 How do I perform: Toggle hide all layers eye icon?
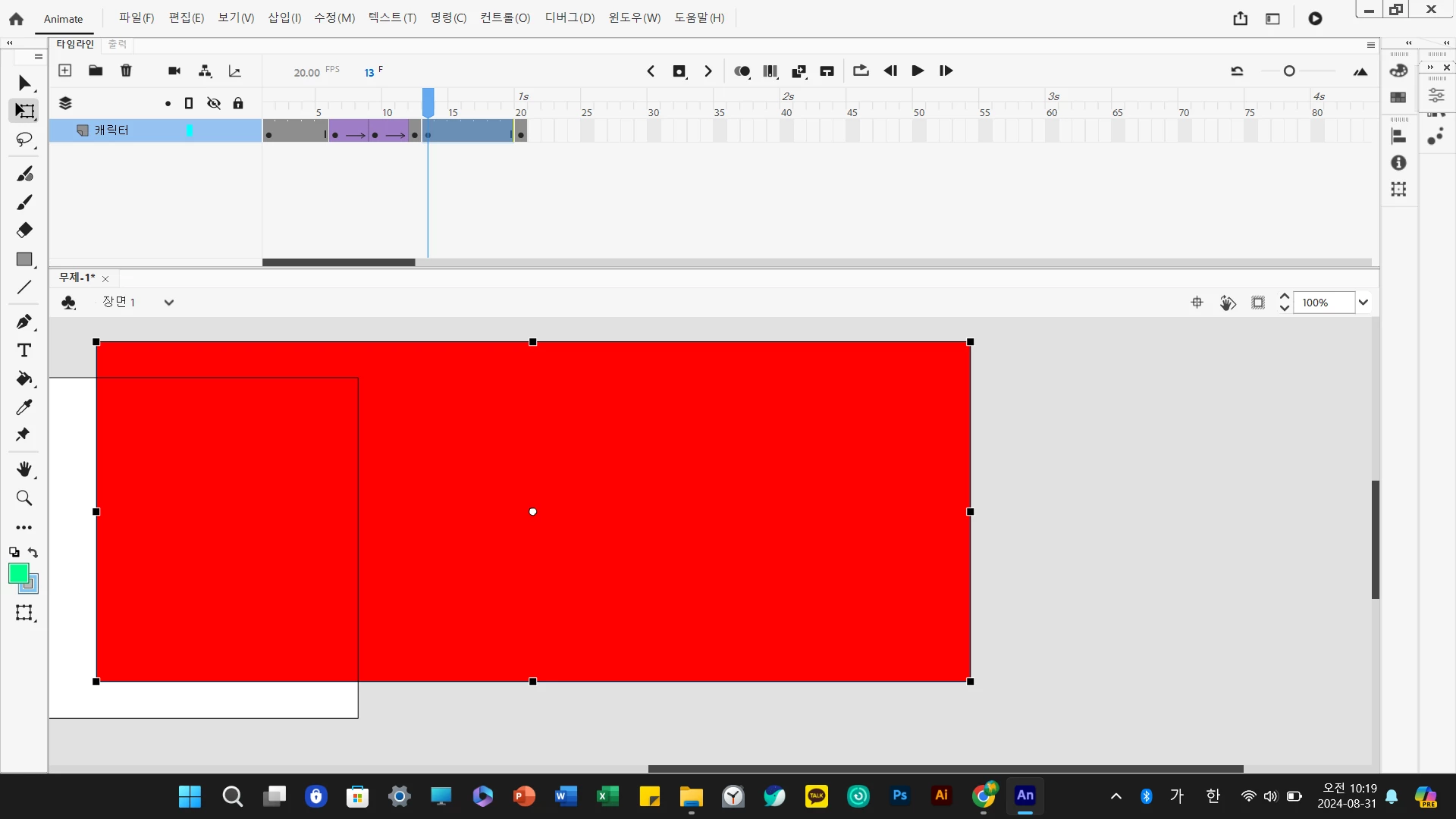point(214,103)
